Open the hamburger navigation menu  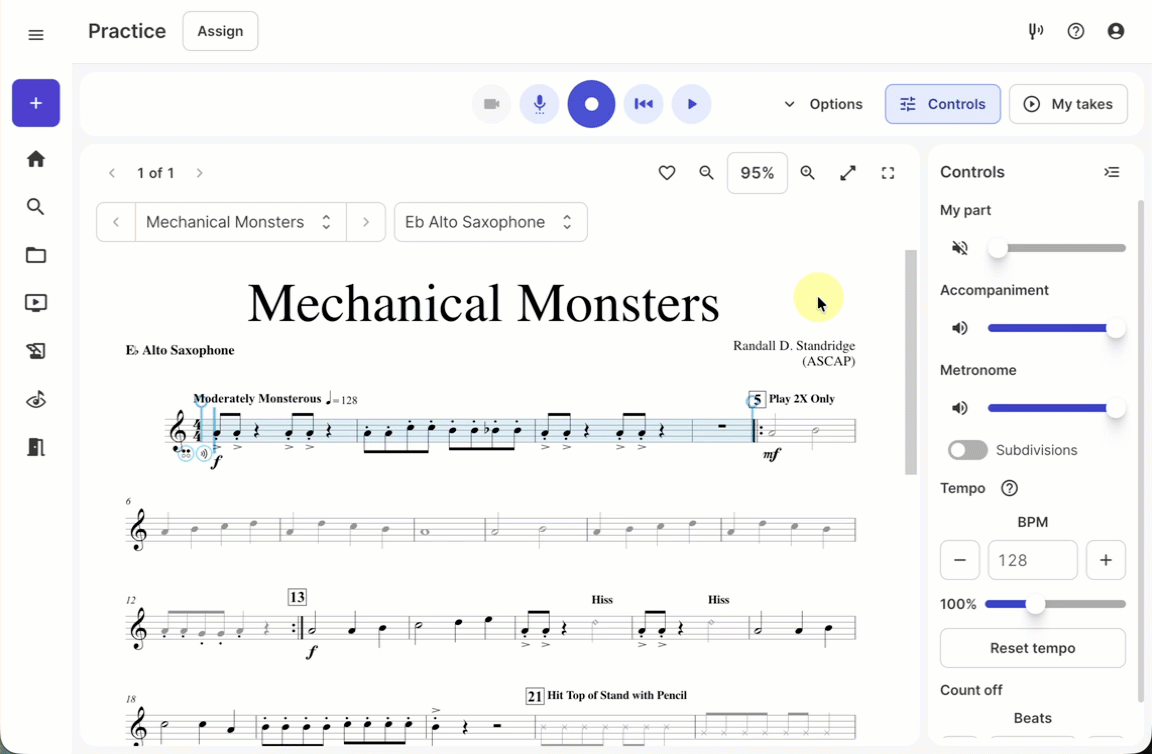coord(35,35)
